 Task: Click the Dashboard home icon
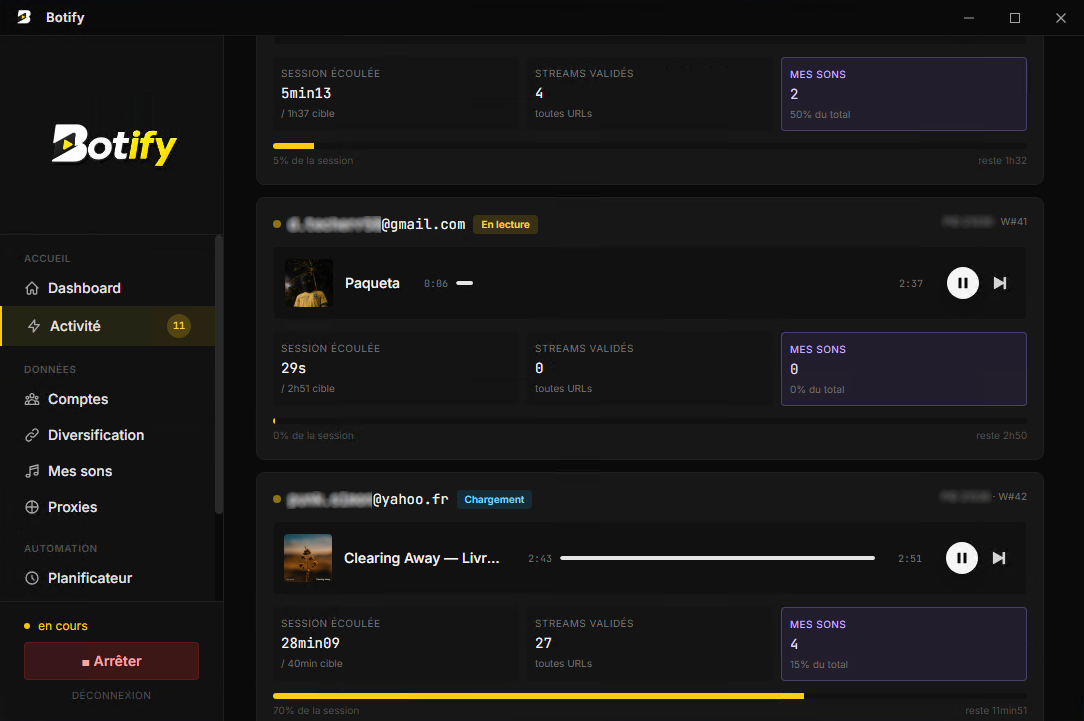coord(32,288)
